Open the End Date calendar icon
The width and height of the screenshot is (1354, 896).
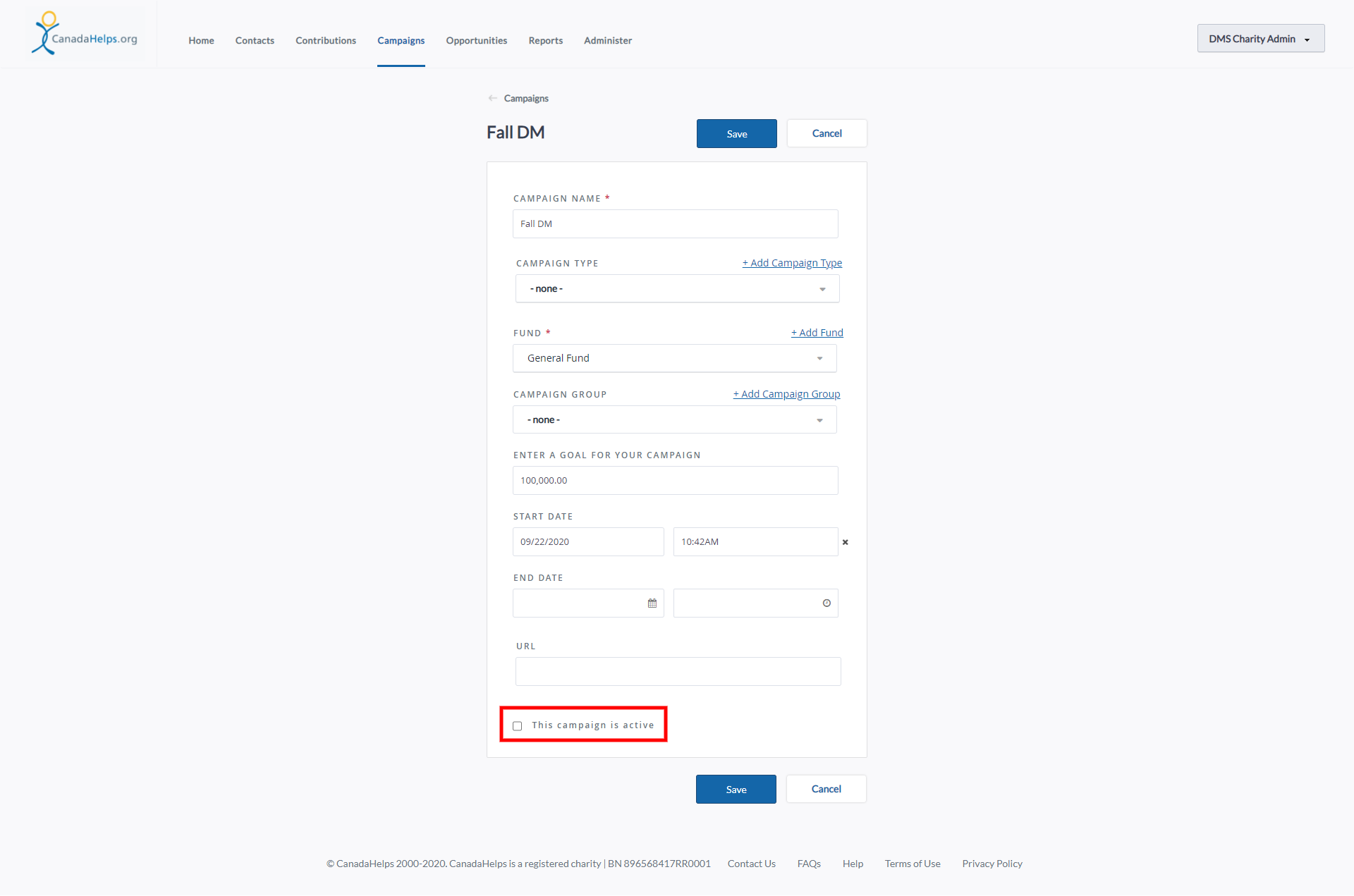652,603
